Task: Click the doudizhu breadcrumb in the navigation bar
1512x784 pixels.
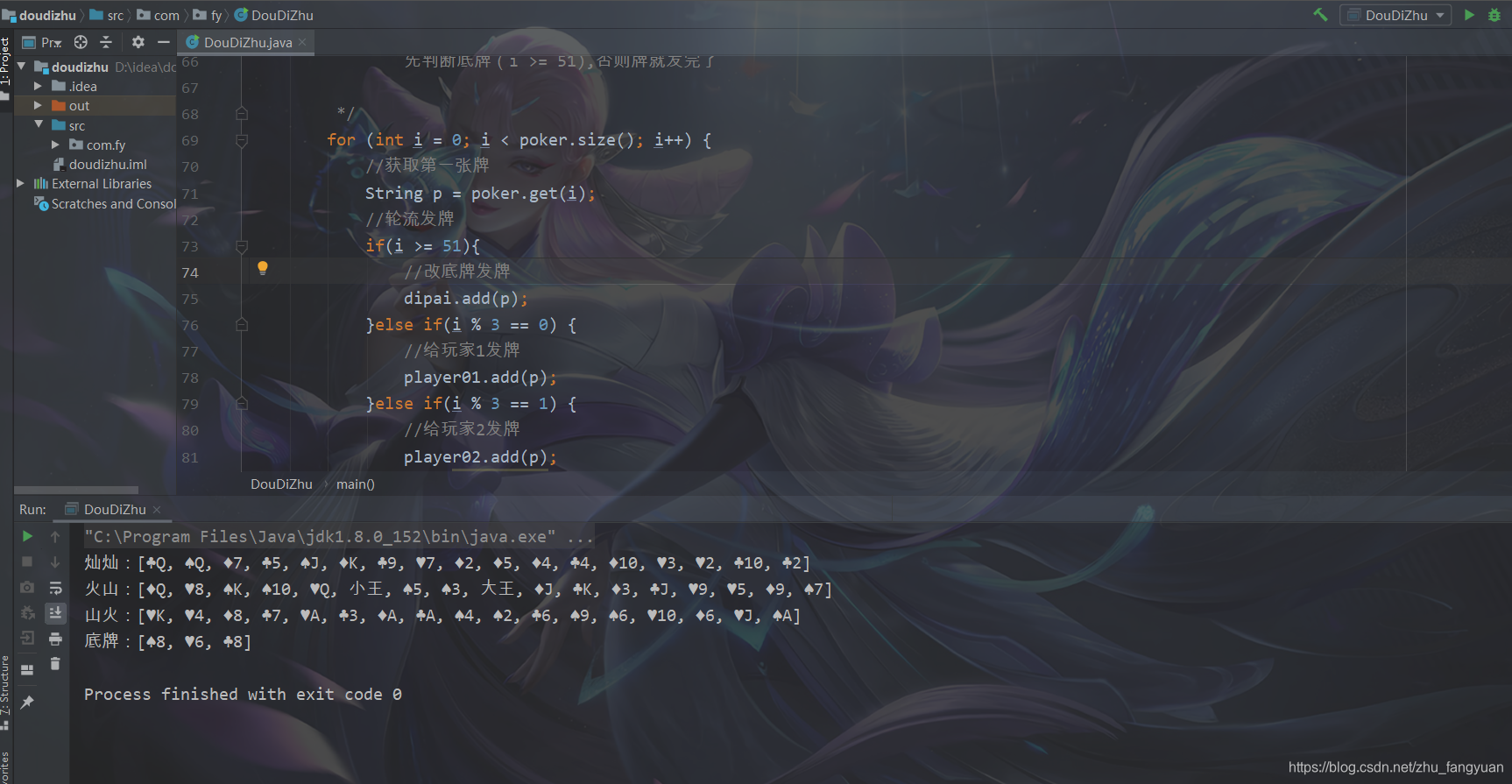Action: (39, 15)
